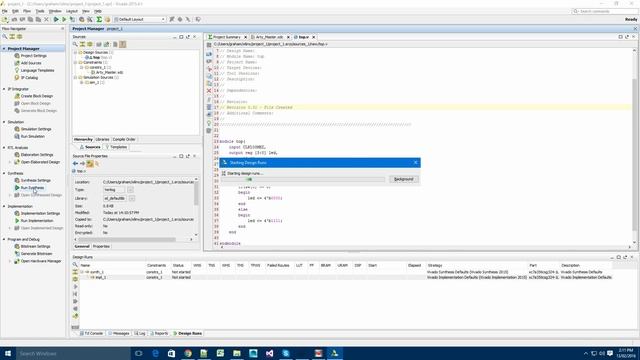
Task: Switch to Templates tab
Action: (116, 147)
